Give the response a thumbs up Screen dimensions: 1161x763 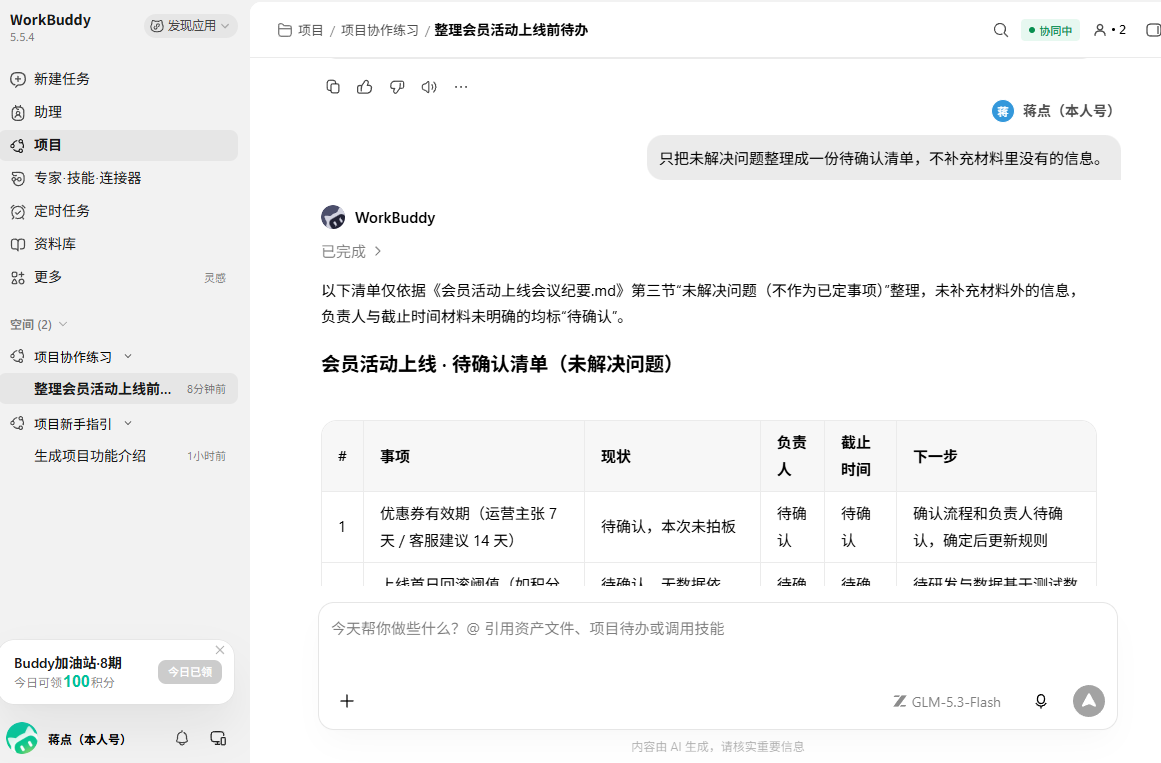pyautogui.click(x=364, y=87)
